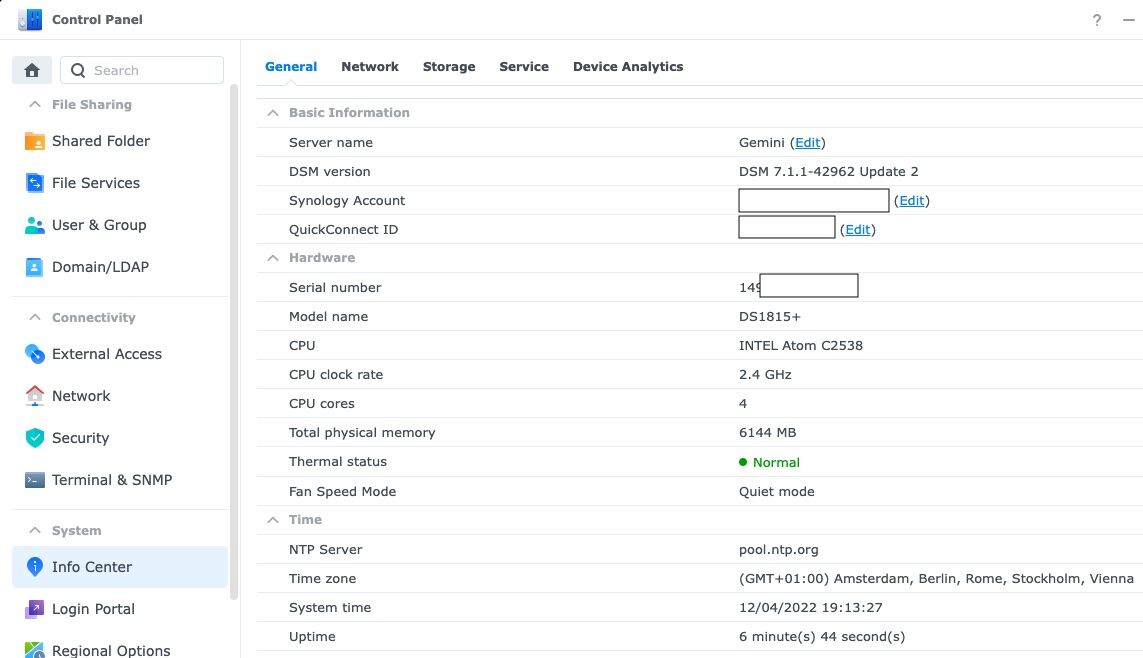The height and width of the screenshot is (658, 1143).
Task: Open Shared Folder icon in sidebar
Action: tap(34, 141)
